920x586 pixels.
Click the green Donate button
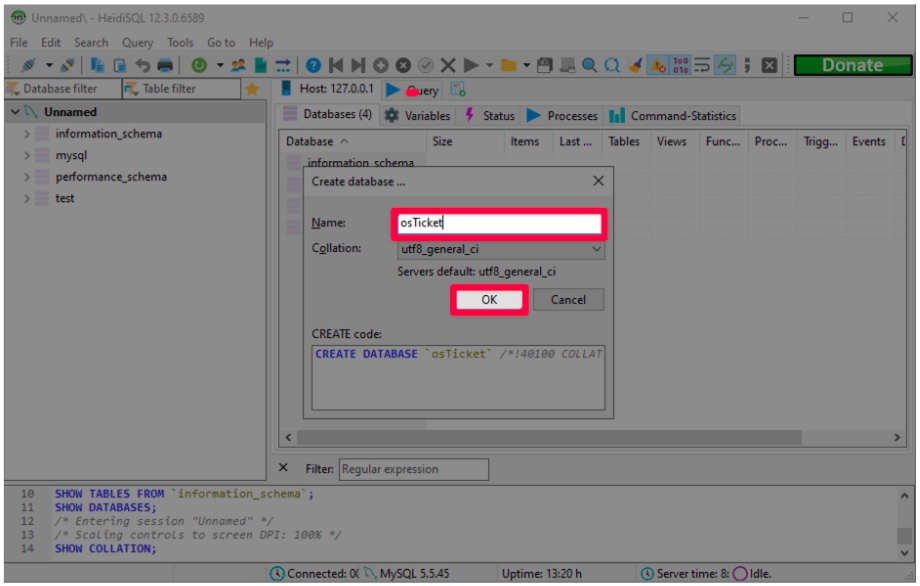pos(853,65)
